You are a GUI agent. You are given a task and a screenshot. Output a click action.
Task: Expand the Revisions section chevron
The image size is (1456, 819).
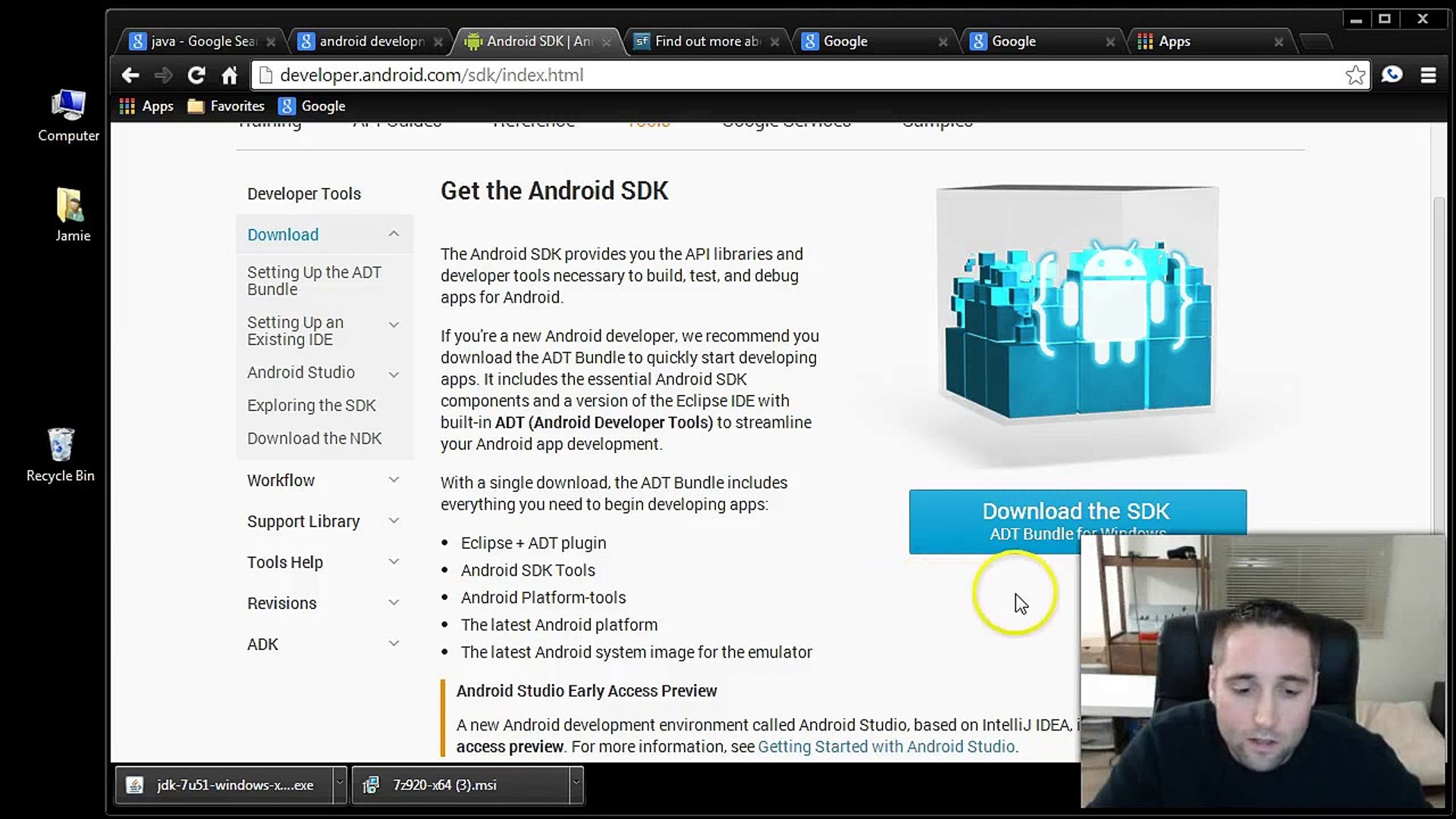394,602
